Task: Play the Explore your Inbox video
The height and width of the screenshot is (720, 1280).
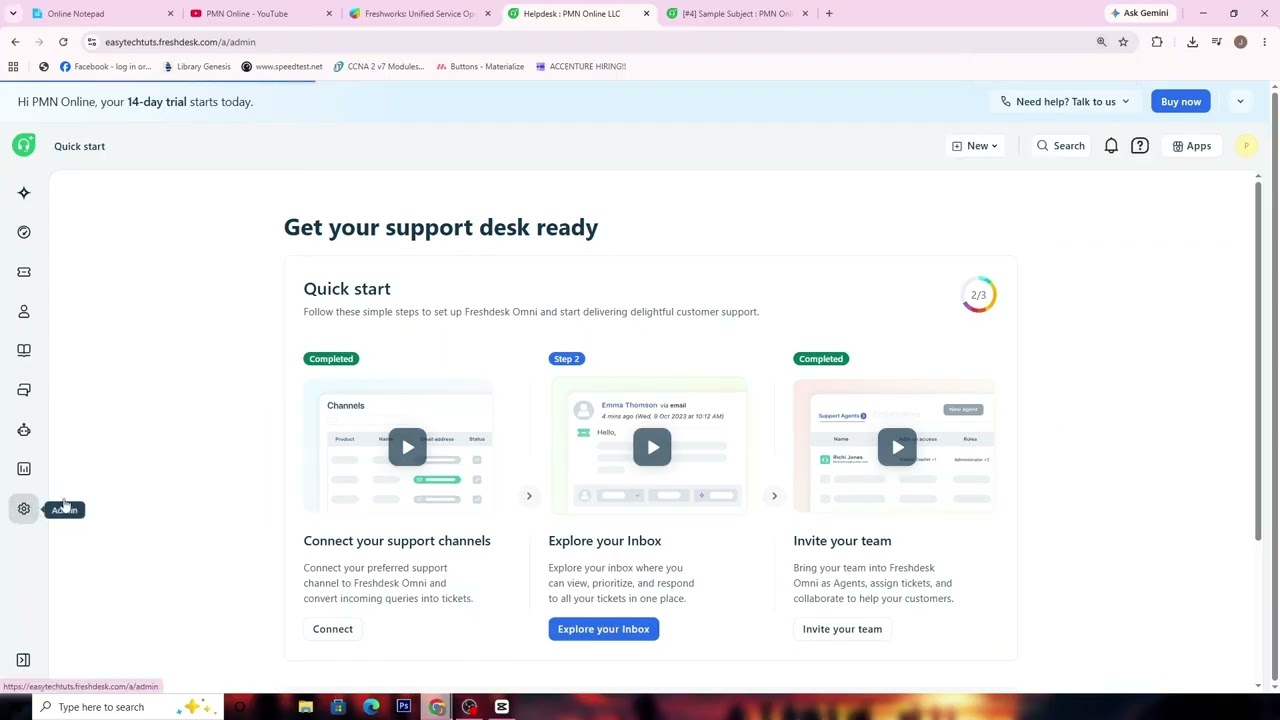Action: 652,447
